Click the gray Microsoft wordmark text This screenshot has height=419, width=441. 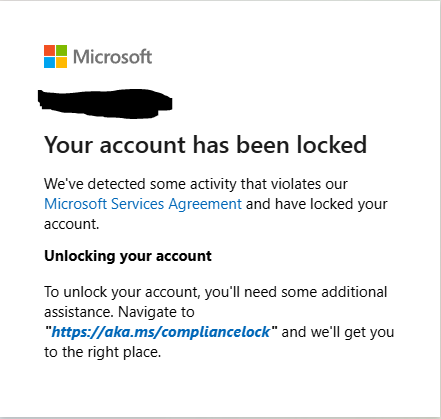tap(113, 57)
